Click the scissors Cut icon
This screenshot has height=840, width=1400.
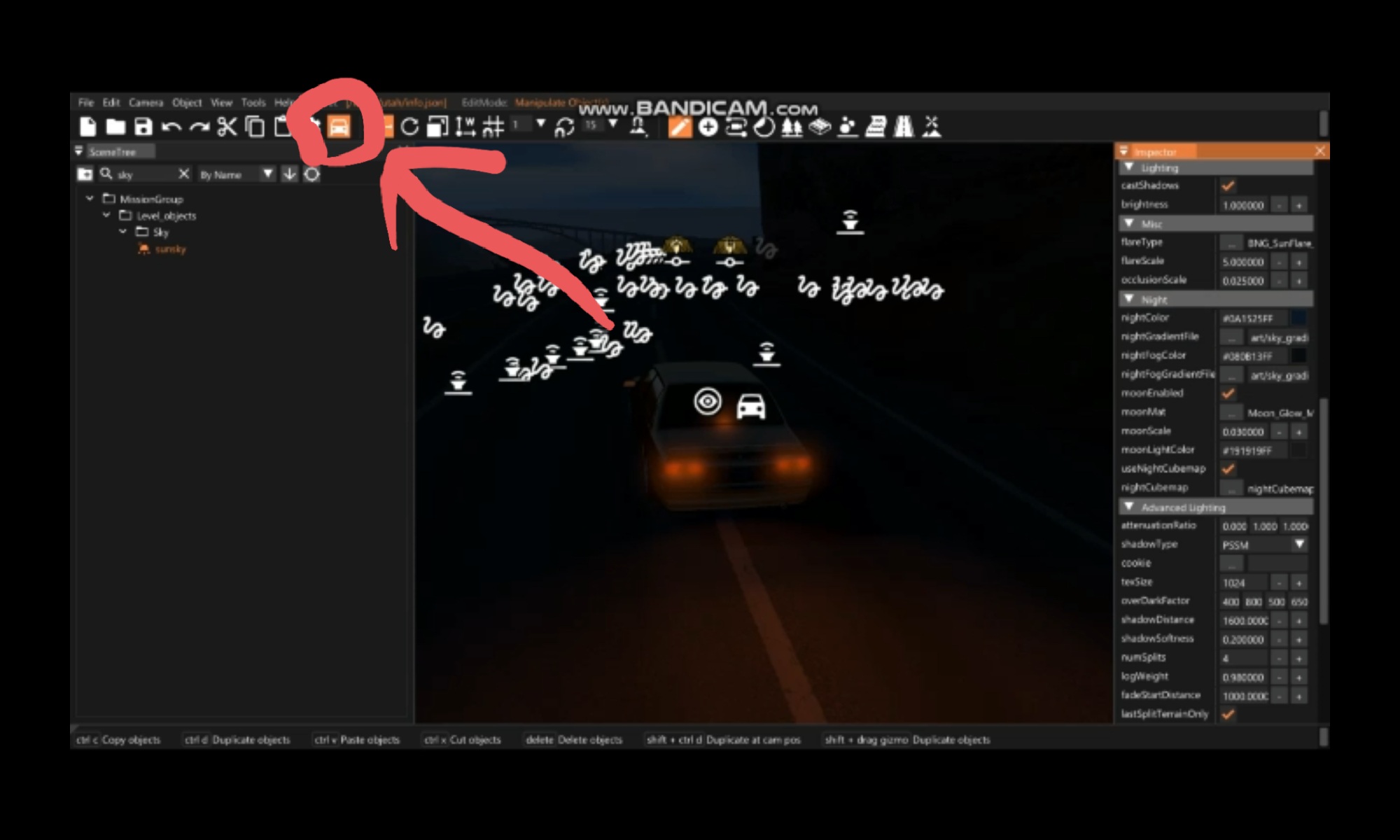227,127
